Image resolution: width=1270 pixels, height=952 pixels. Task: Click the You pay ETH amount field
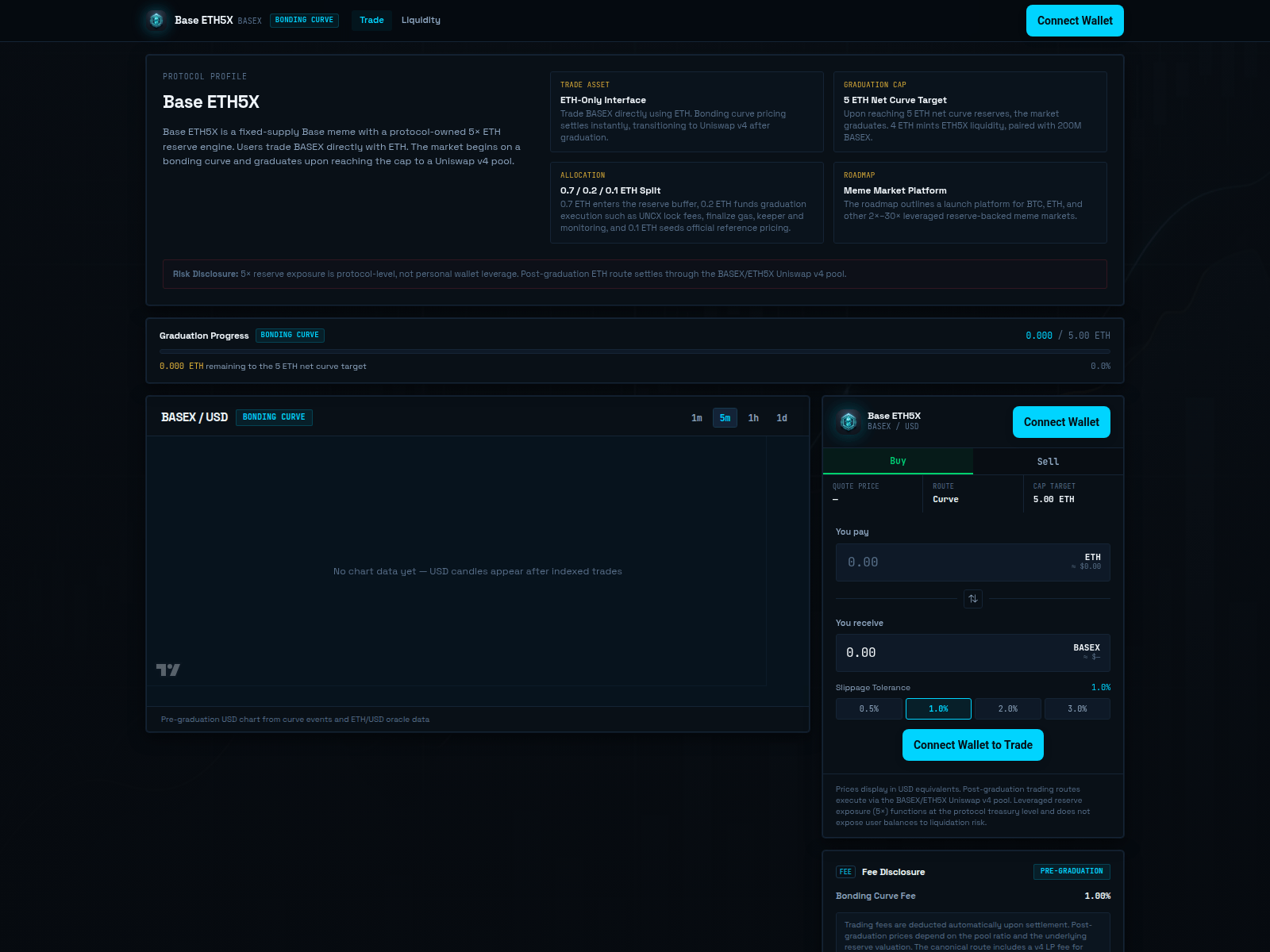pos(973,562)
